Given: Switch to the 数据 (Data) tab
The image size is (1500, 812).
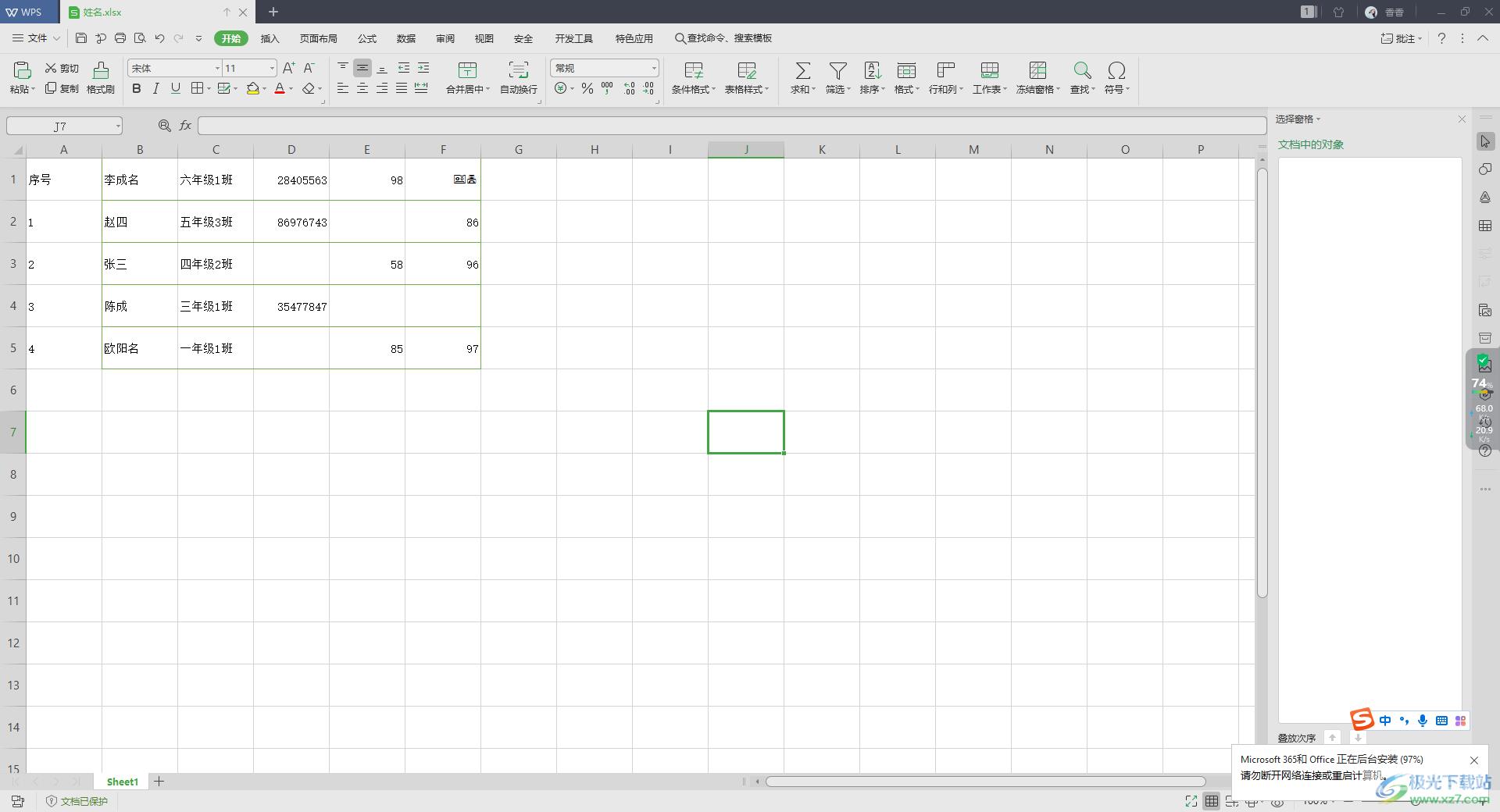Looking at the screenshot, I should click(405, 38).
